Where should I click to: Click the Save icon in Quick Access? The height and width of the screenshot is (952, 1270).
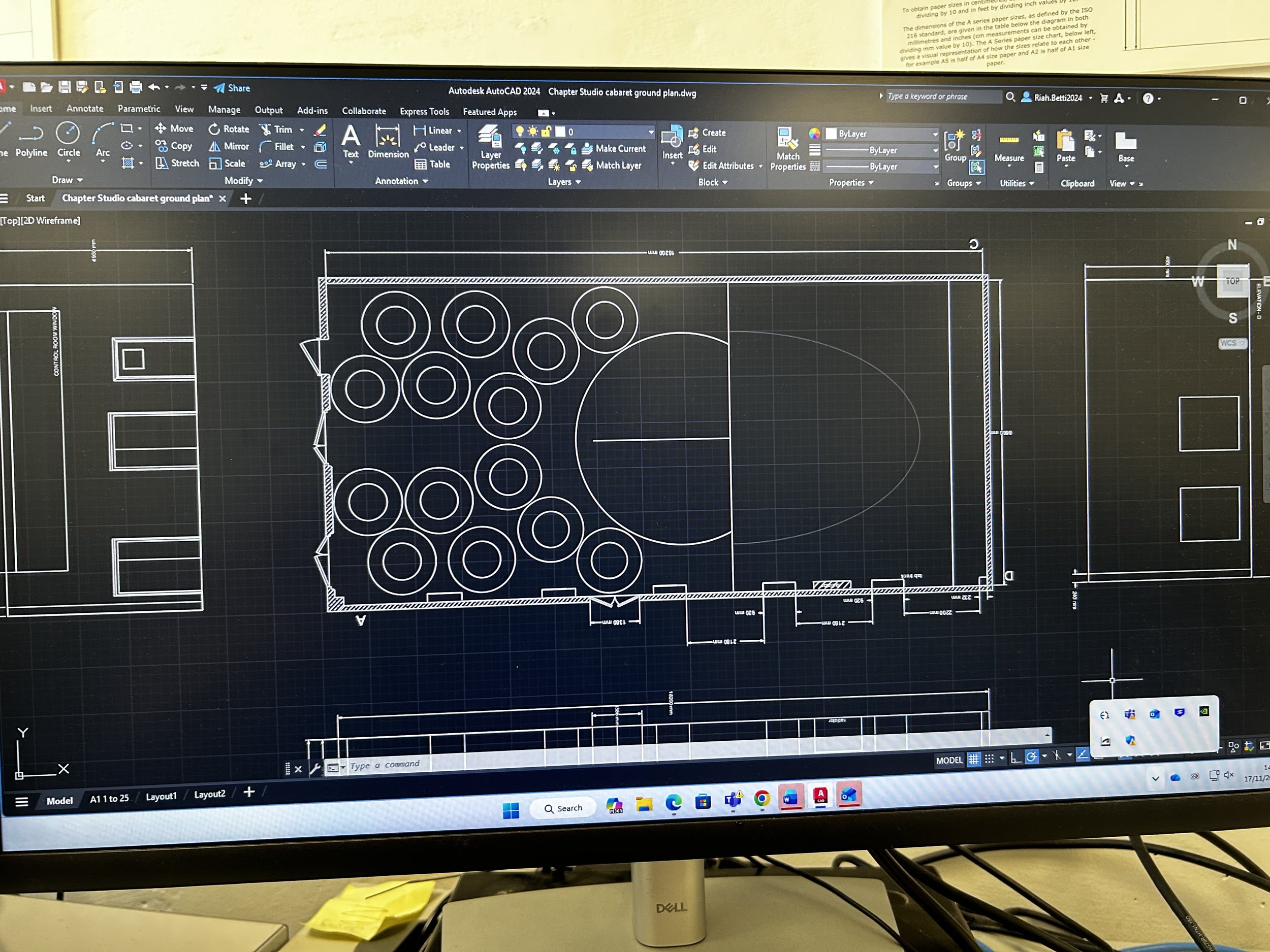click(x=65, y=87)
